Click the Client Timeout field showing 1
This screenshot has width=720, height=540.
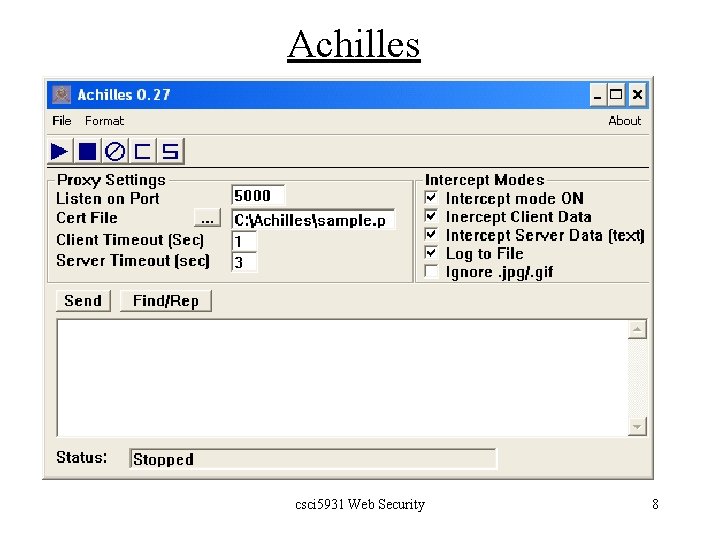tap(244, 242)
